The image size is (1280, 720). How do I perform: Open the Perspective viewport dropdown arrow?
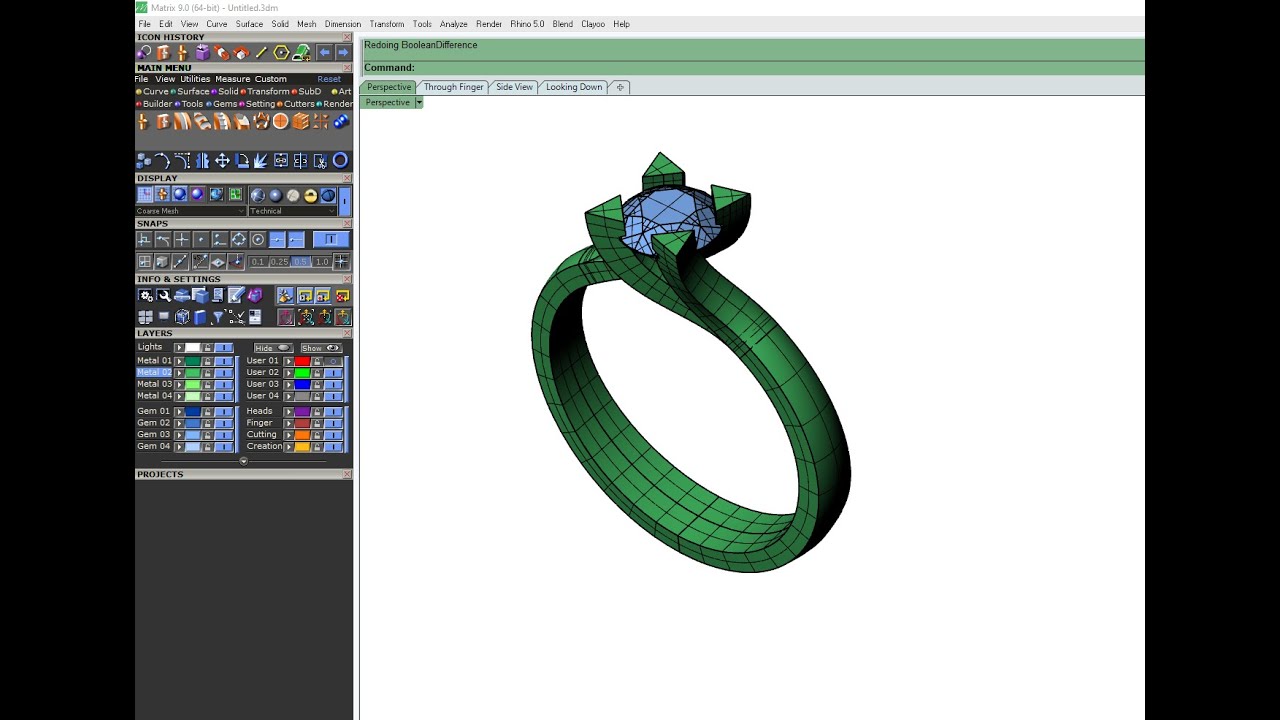click(419, 102)
